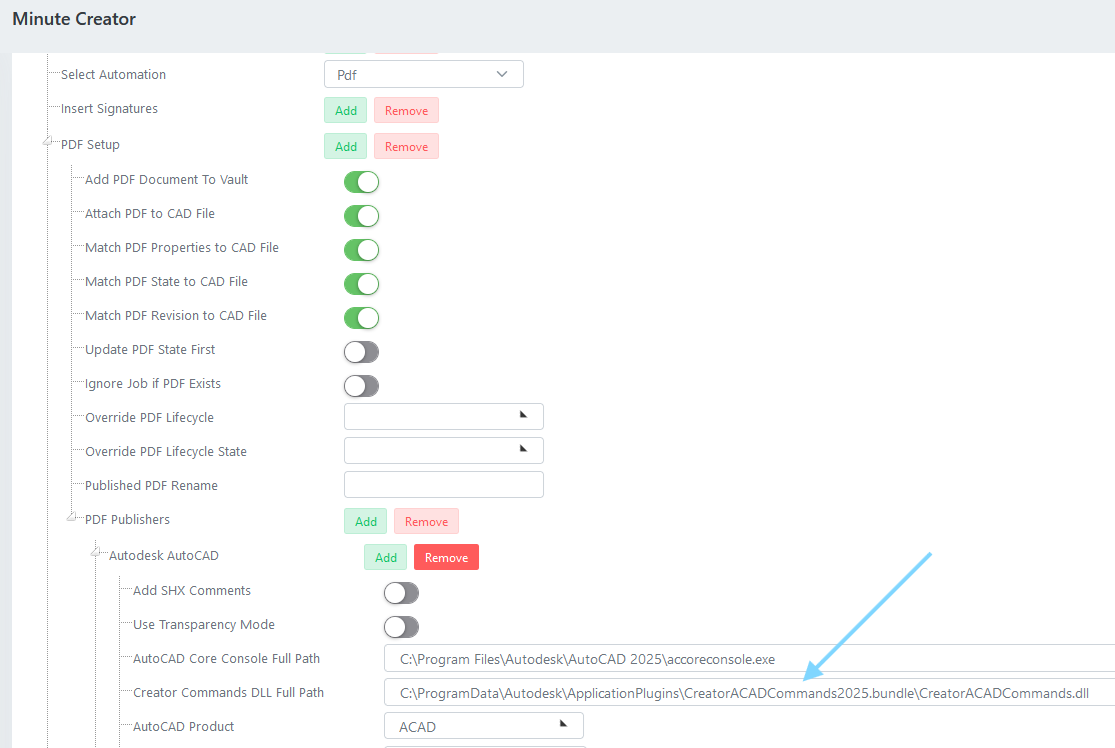Screen dimensions: 1115x748
Task: Collapse the Autodesk AutoCAD tree node
Action: pos(96,552)
